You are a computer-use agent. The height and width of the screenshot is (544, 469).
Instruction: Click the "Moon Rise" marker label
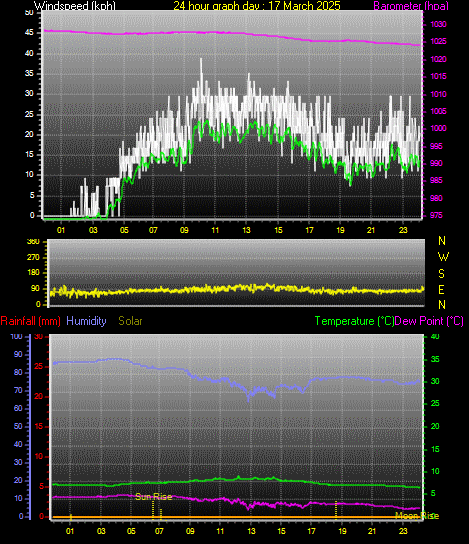417,516
